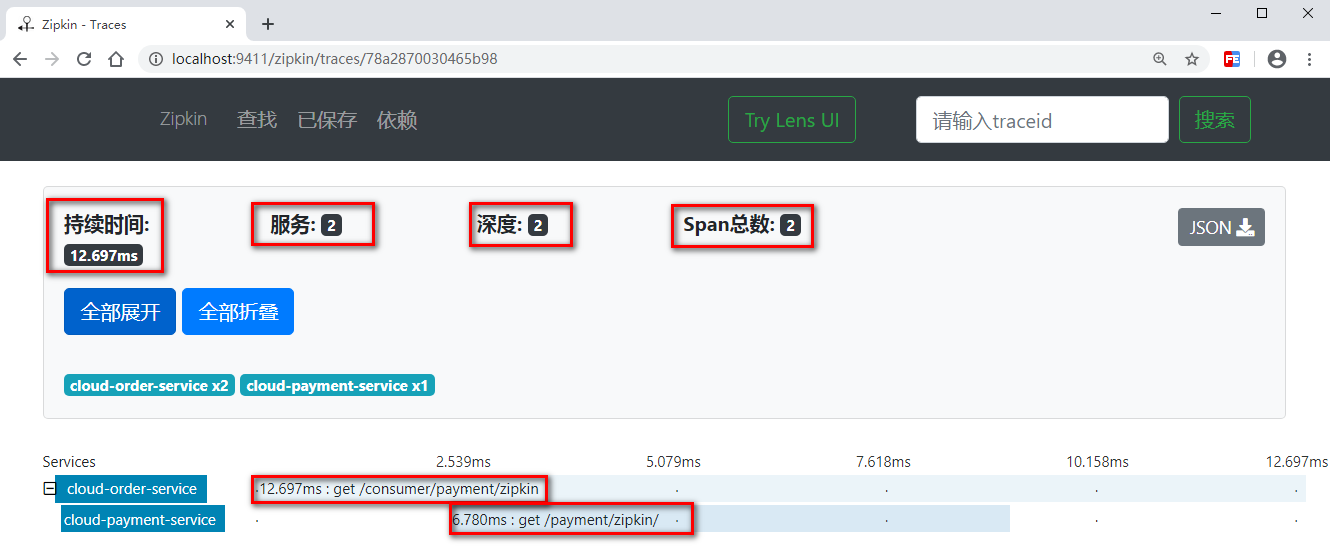Open 依赖 navigation item
The image size is (1330, 548).
[x=397, y=120]
